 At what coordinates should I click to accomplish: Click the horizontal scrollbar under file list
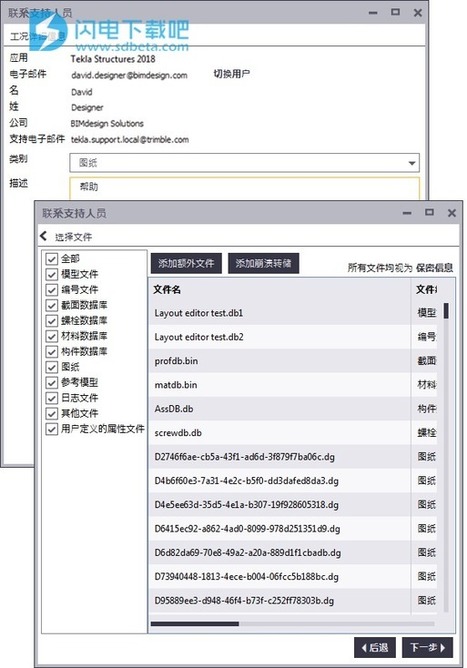(292, 624)
